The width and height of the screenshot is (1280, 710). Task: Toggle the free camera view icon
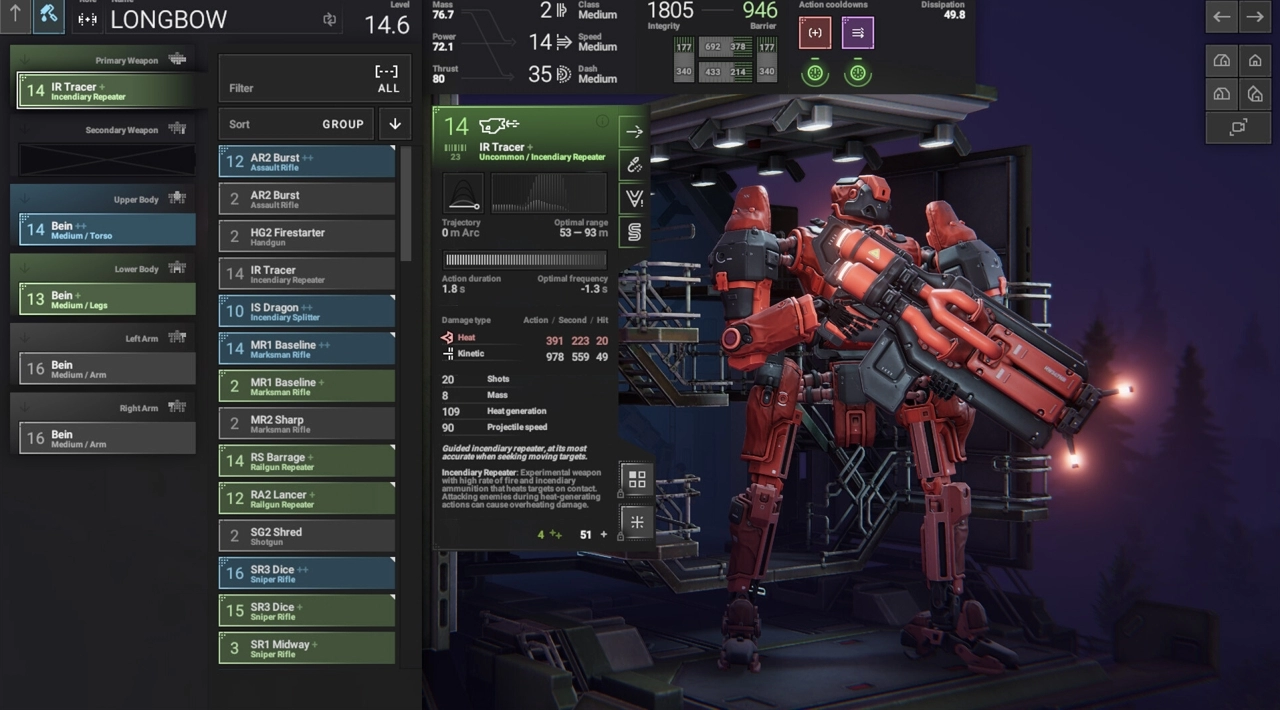point(1238,127)
